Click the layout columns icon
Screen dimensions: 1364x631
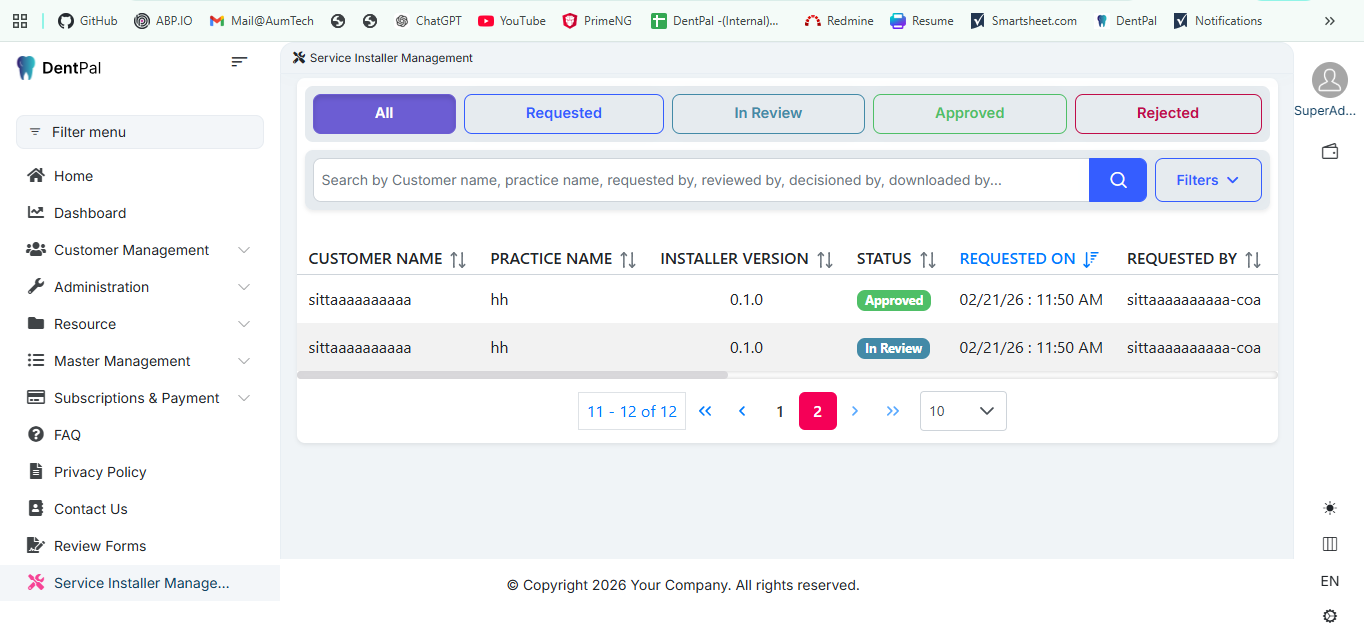1329,544
